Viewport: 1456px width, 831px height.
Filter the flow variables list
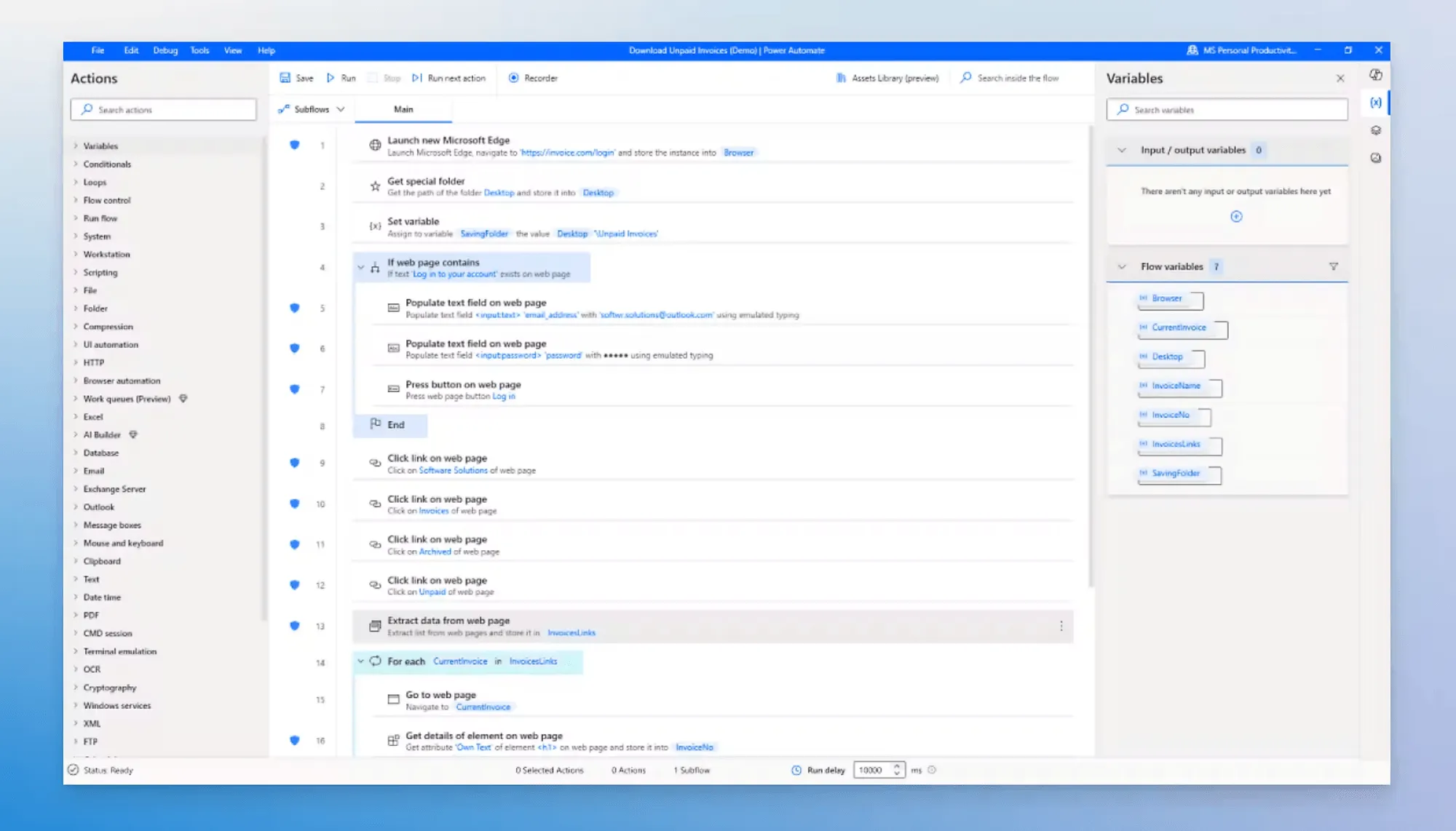point(1334,266)
